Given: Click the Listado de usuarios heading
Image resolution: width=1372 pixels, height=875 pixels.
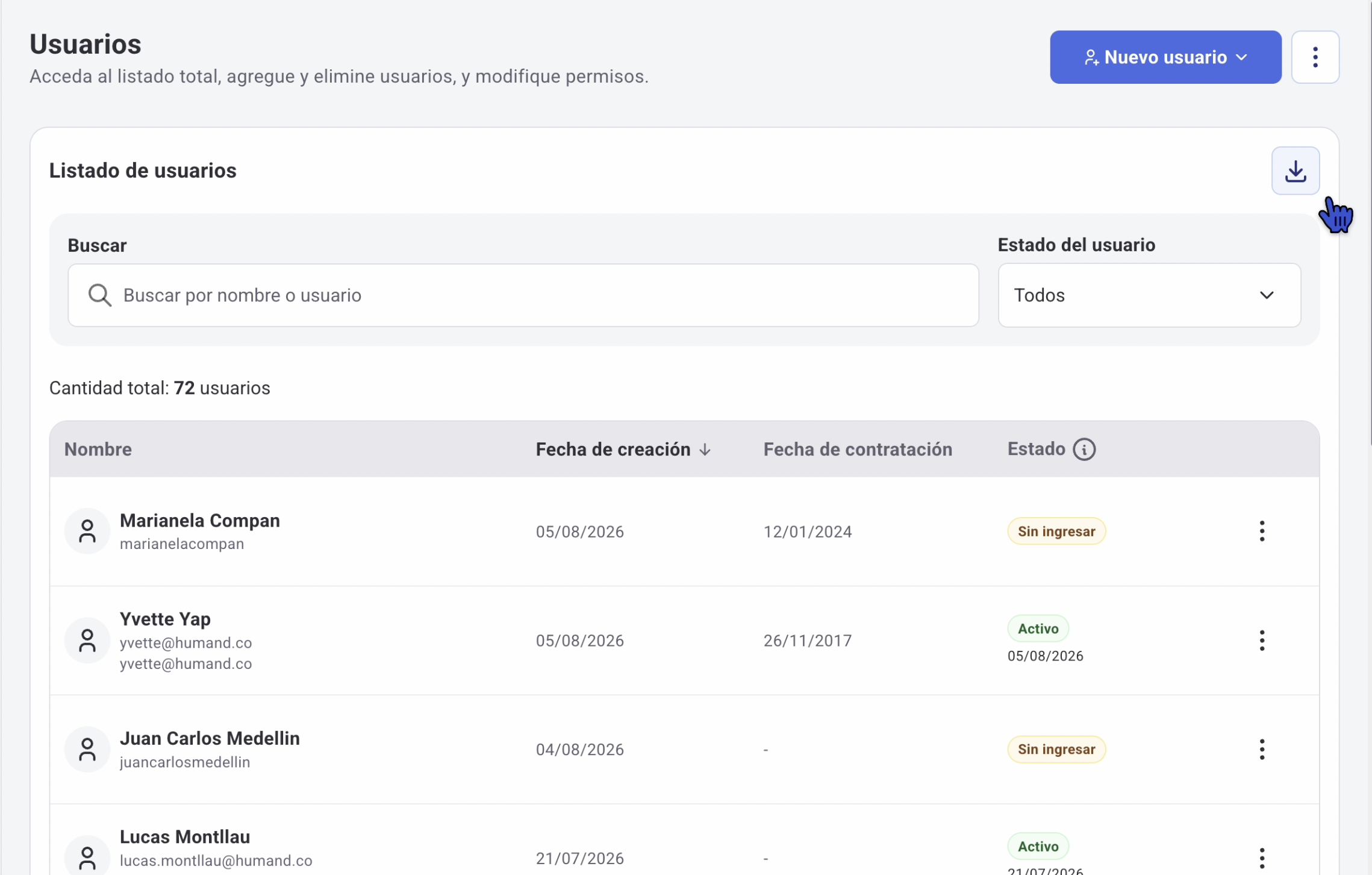Looking at the screenshot, I should click(x=143, y=171).
